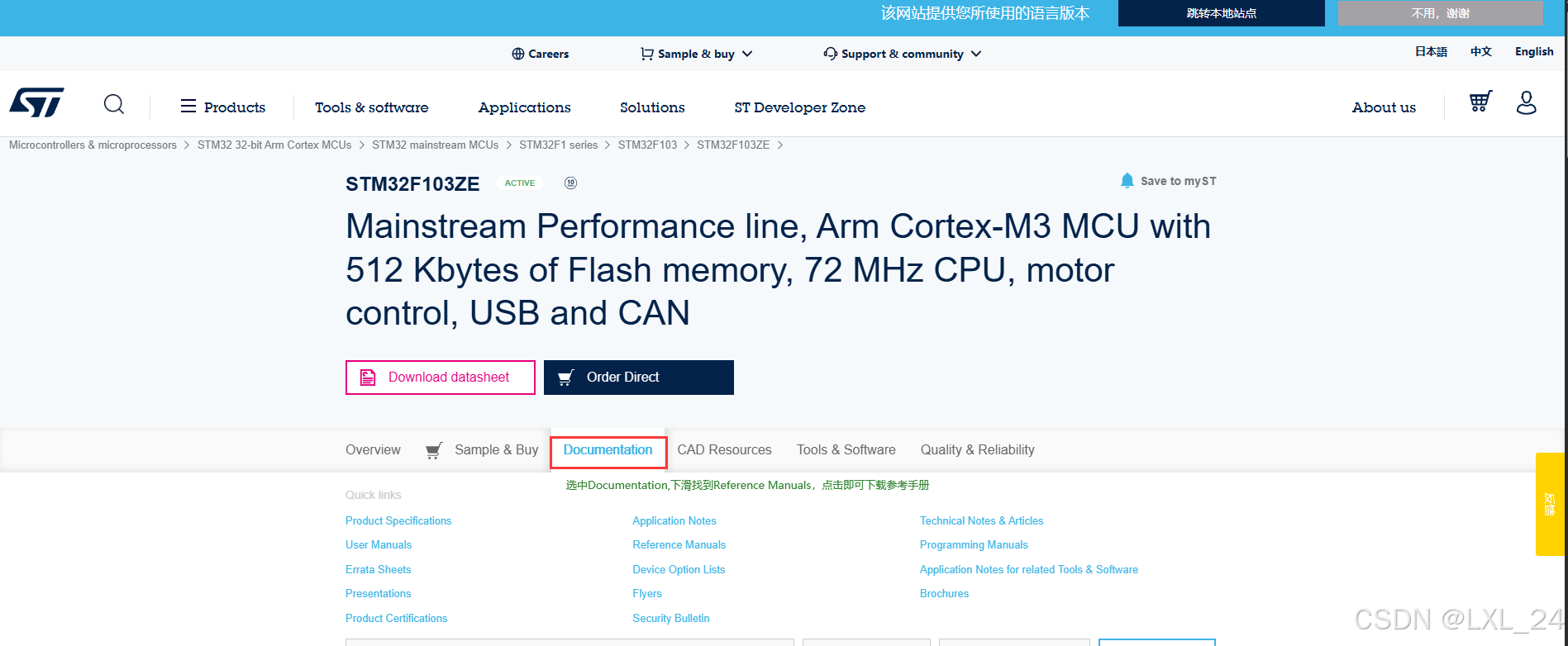The width and height of the screenshot is (1568, 646).
Task: Go to STM32 32-bit Arm Cortex MCUs breadcrumb
Action: 274,145
